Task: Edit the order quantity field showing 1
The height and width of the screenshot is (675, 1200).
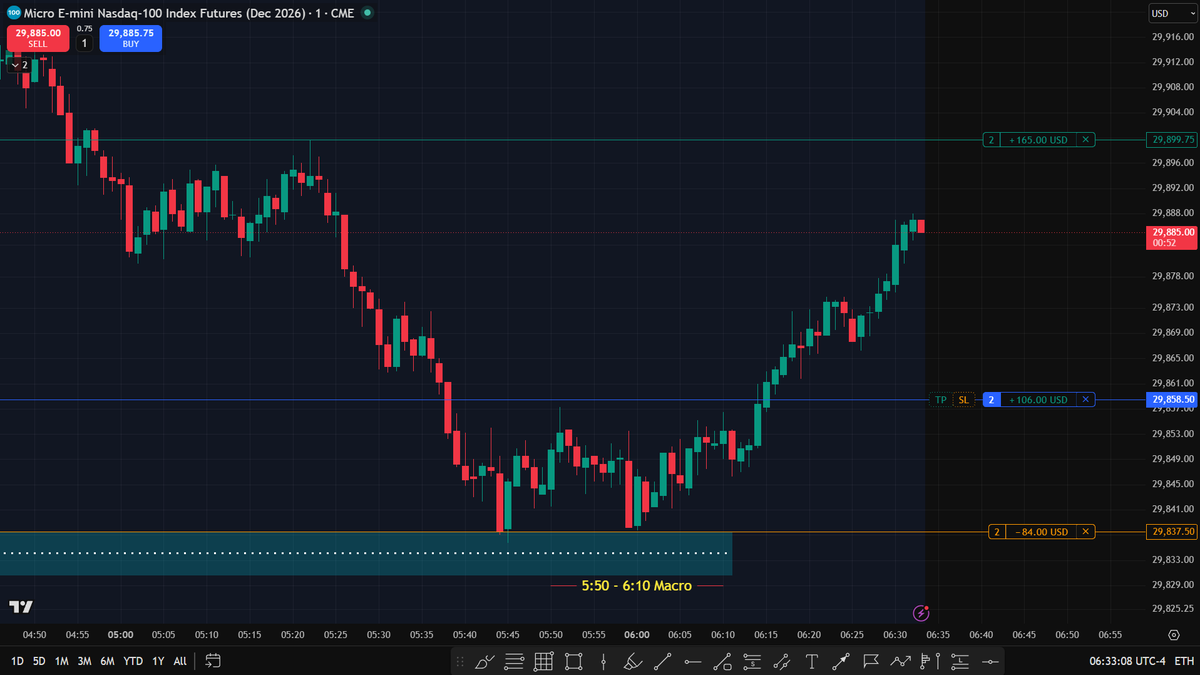Action: point(84,43)
